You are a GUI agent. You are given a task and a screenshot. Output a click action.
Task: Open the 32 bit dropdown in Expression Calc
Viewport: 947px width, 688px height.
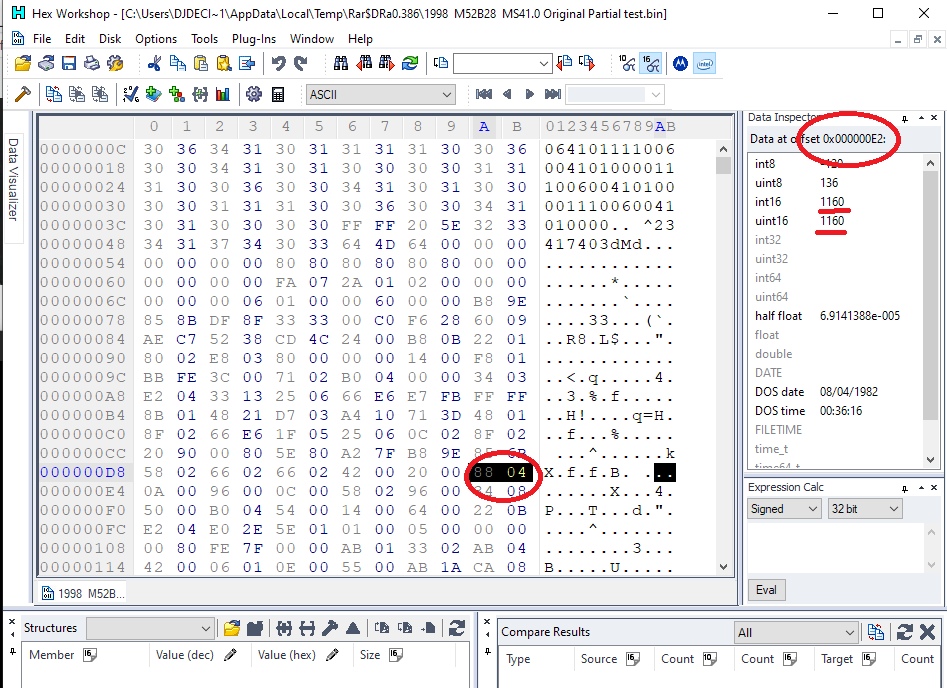864,509
